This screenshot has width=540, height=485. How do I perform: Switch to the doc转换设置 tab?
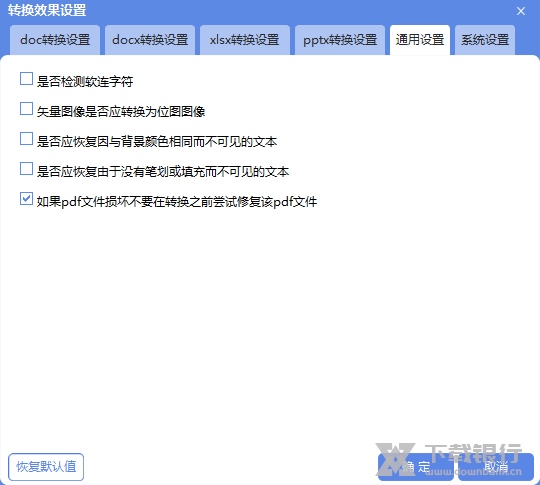pos(55,40)
